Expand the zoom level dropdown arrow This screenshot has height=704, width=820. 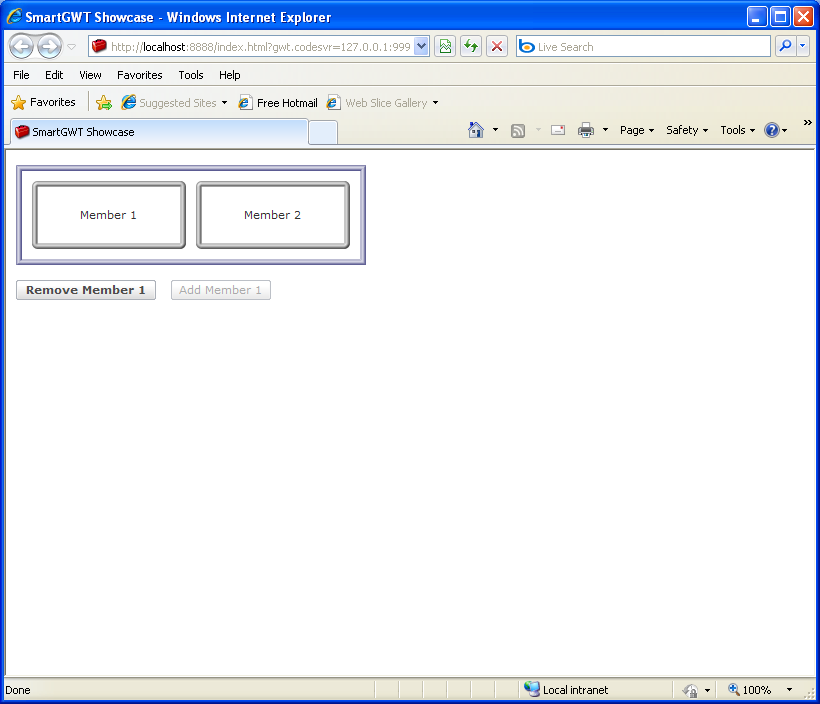(x=789, y=690)
